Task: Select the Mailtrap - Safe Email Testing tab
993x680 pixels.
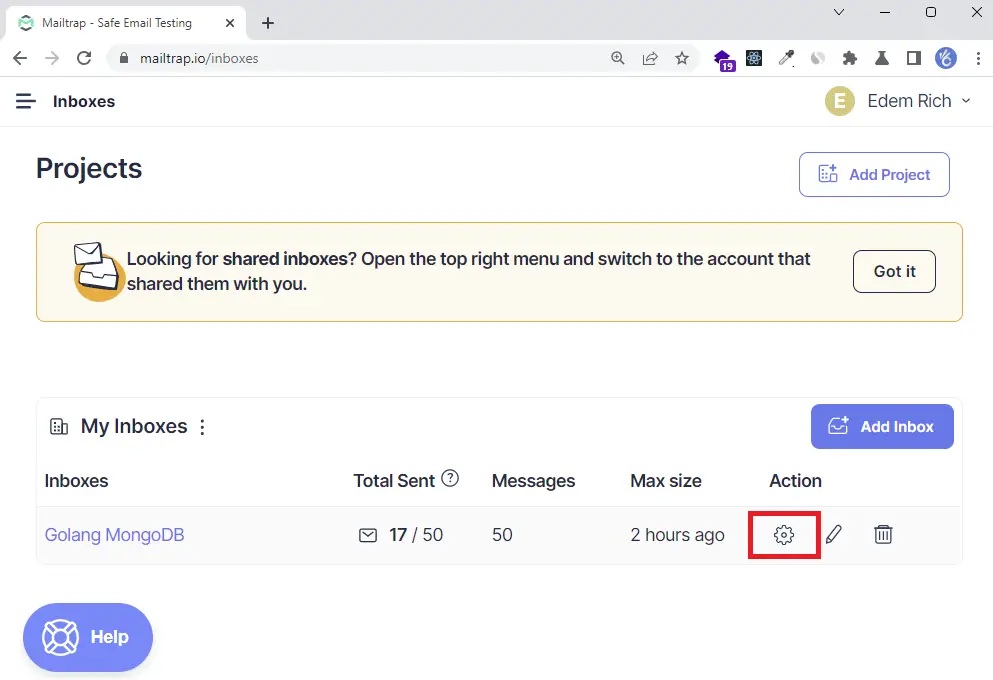Action: 120,22
